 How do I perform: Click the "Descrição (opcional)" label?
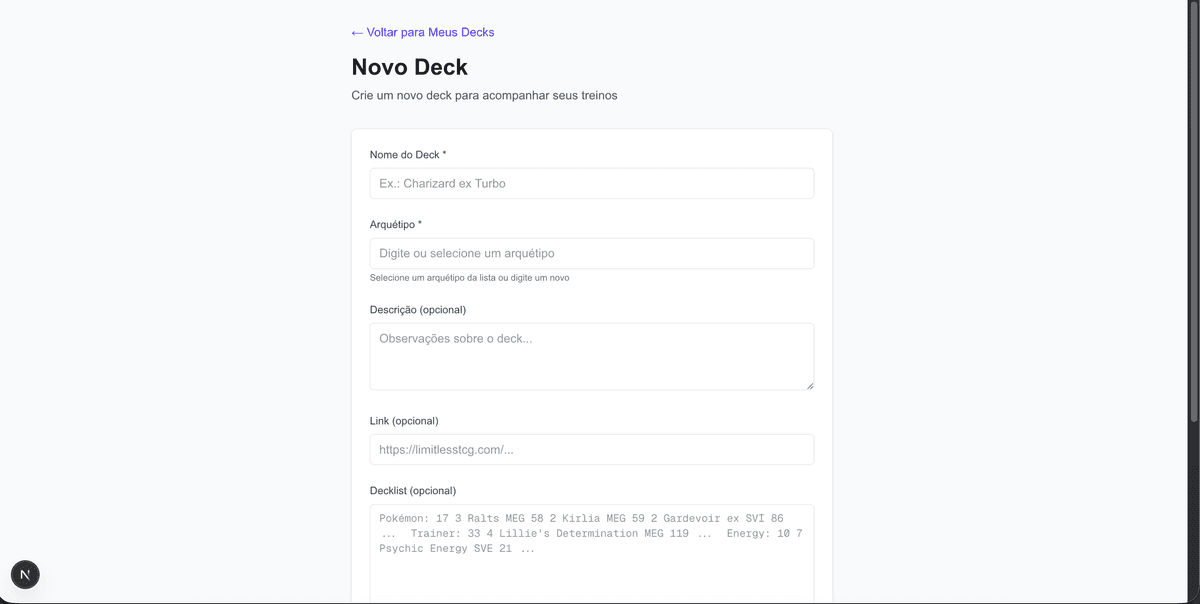click(x=417, y=309)
